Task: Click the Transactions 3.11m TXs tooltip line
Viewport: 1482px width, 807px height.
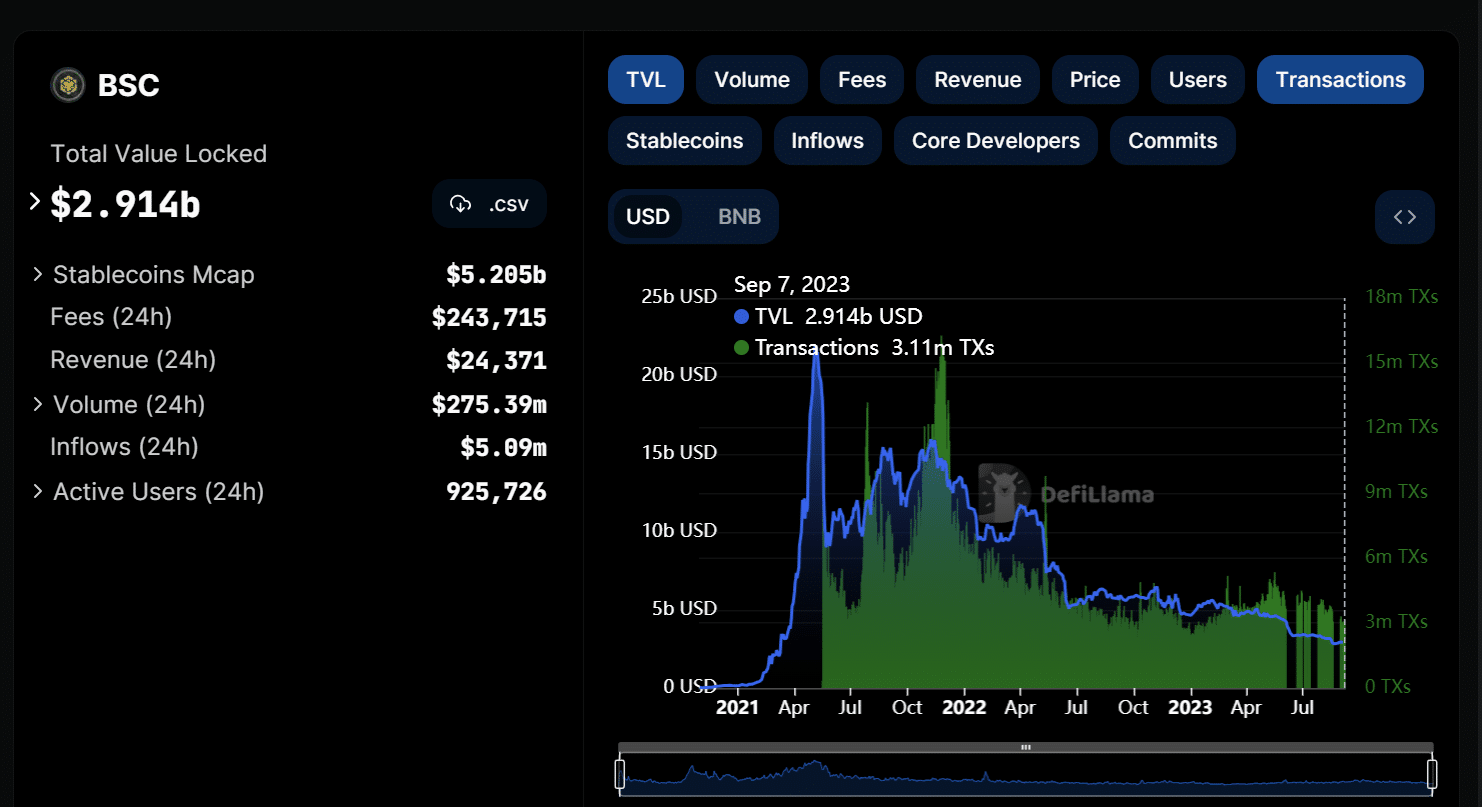Action: [x=864, y=348]
